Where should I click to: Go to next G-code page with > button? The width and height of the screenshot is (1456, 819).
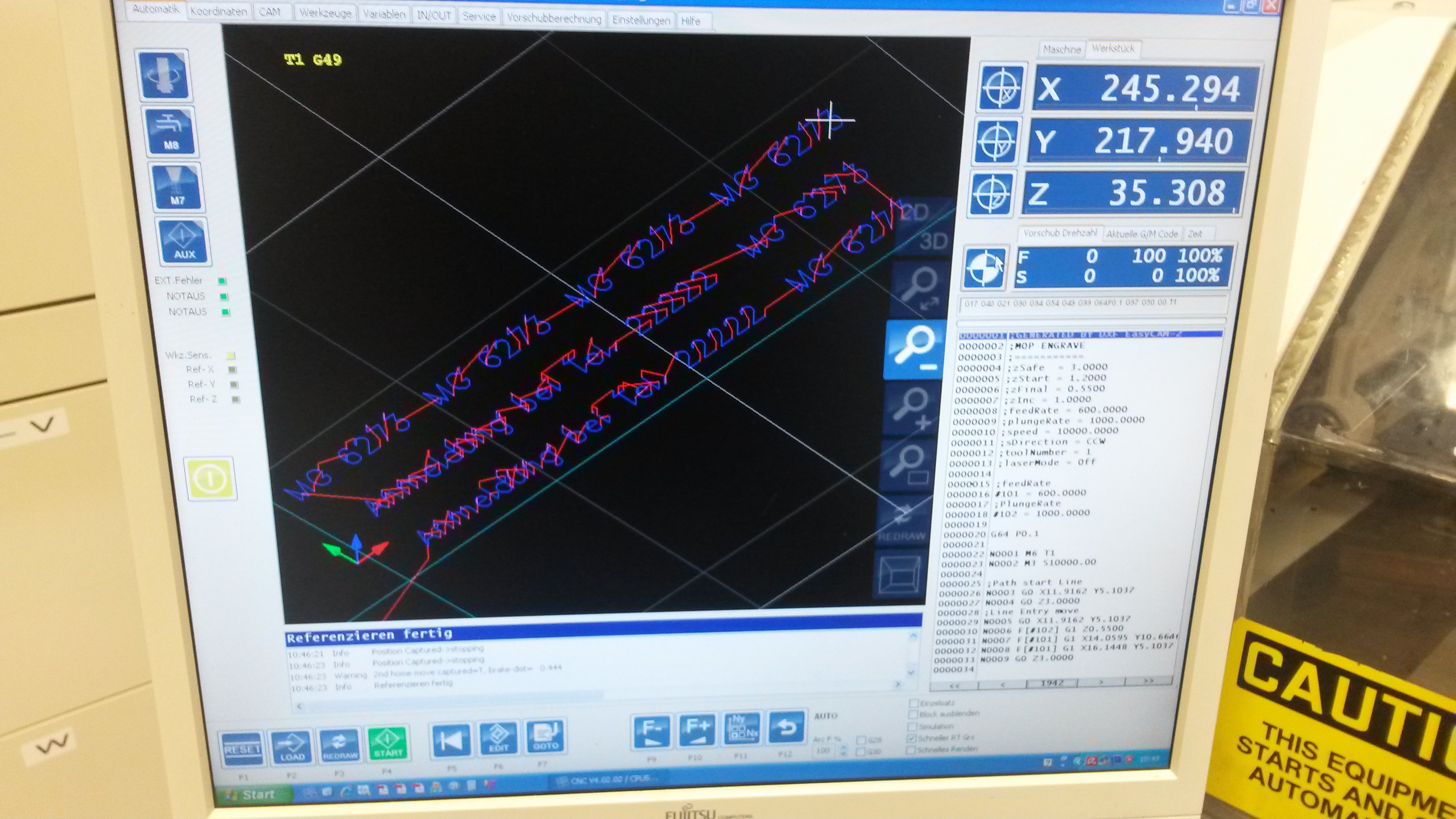click(x=1101, y=682)
